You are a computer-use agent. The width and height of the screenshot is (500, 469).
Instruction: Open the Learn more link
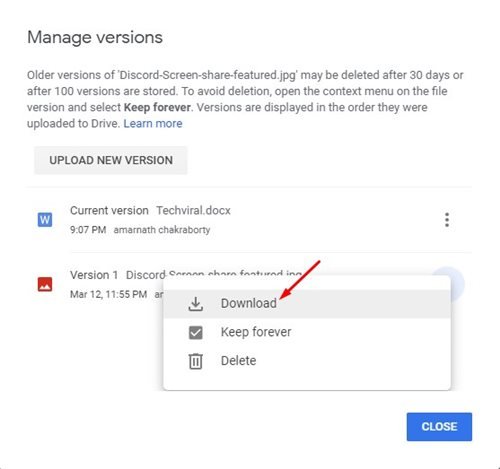coord(153,124)
